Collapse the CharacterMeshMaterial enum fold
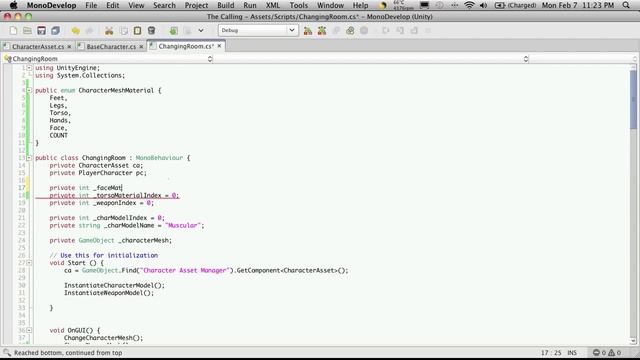This screenshot has width=640, height=360. 29,90
